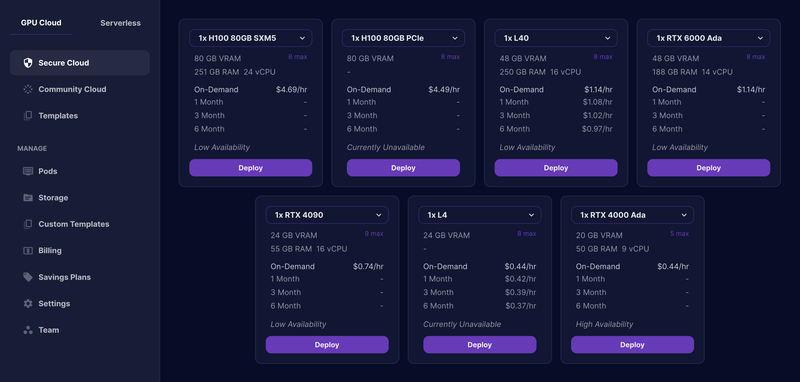Viewport: 800px width, 382px height.
Task: Click the Savings Plans tag icon
Action: pyautogui.click(x=28, y=277)
